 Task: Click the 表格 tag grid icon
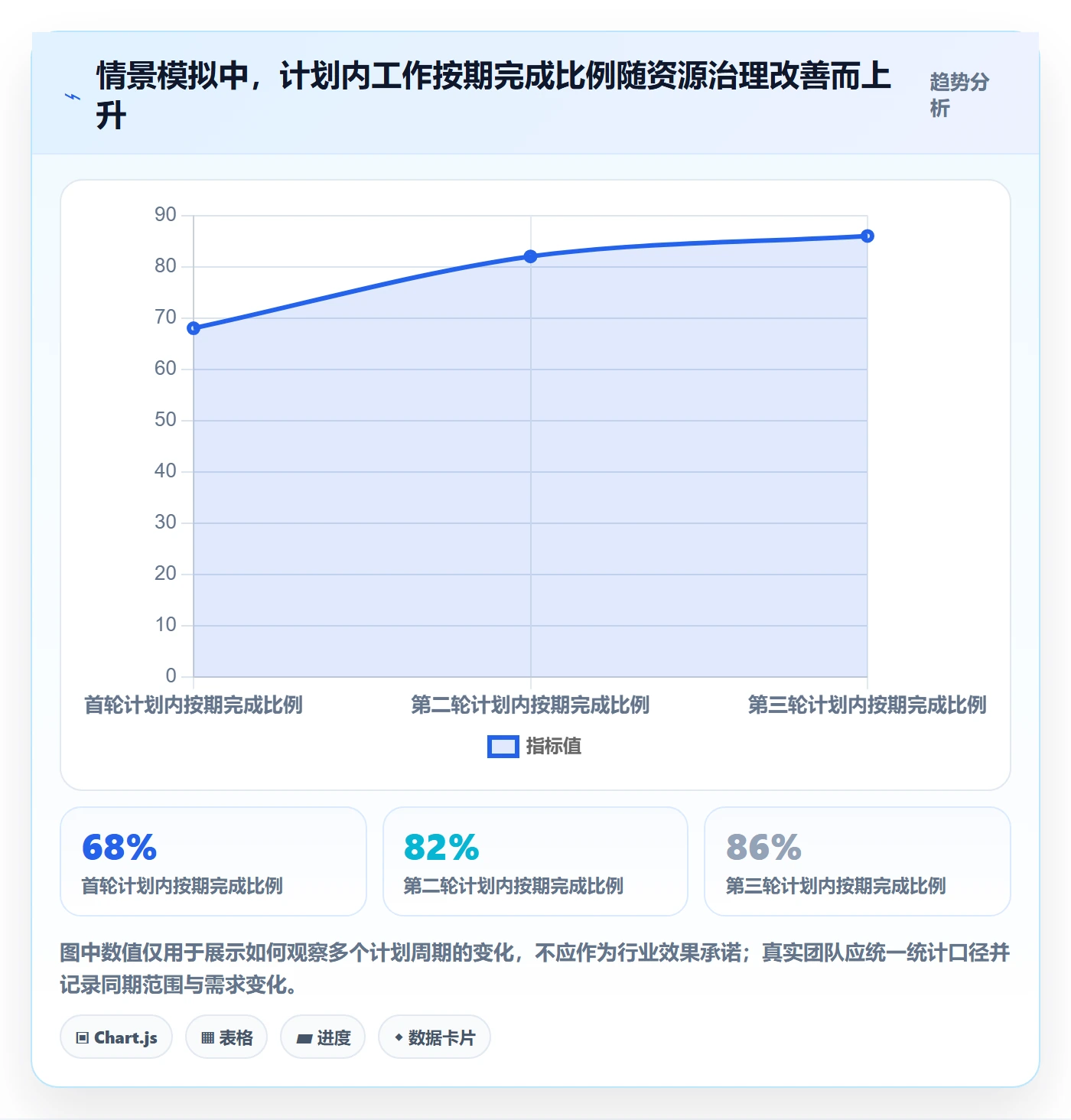pyautogui.click(x=207, y=1038)
